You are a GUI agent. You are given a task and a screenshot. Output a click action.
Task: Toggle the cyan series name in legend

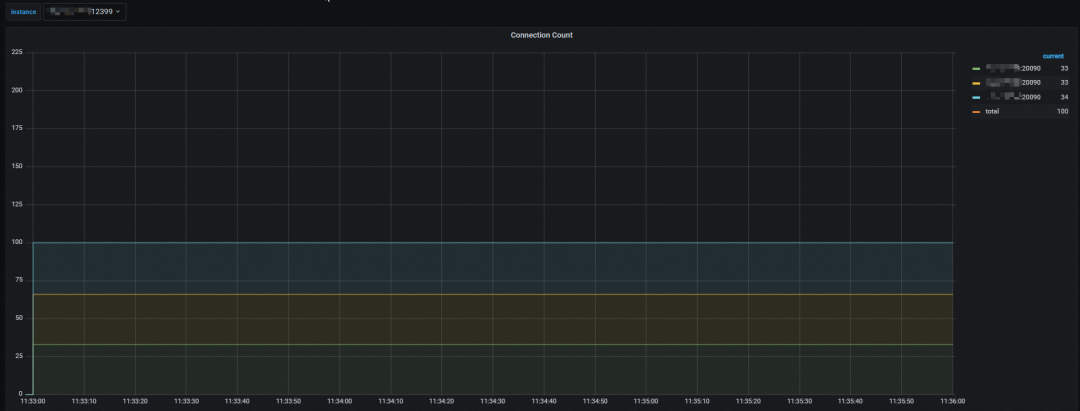coord(1013,97)
